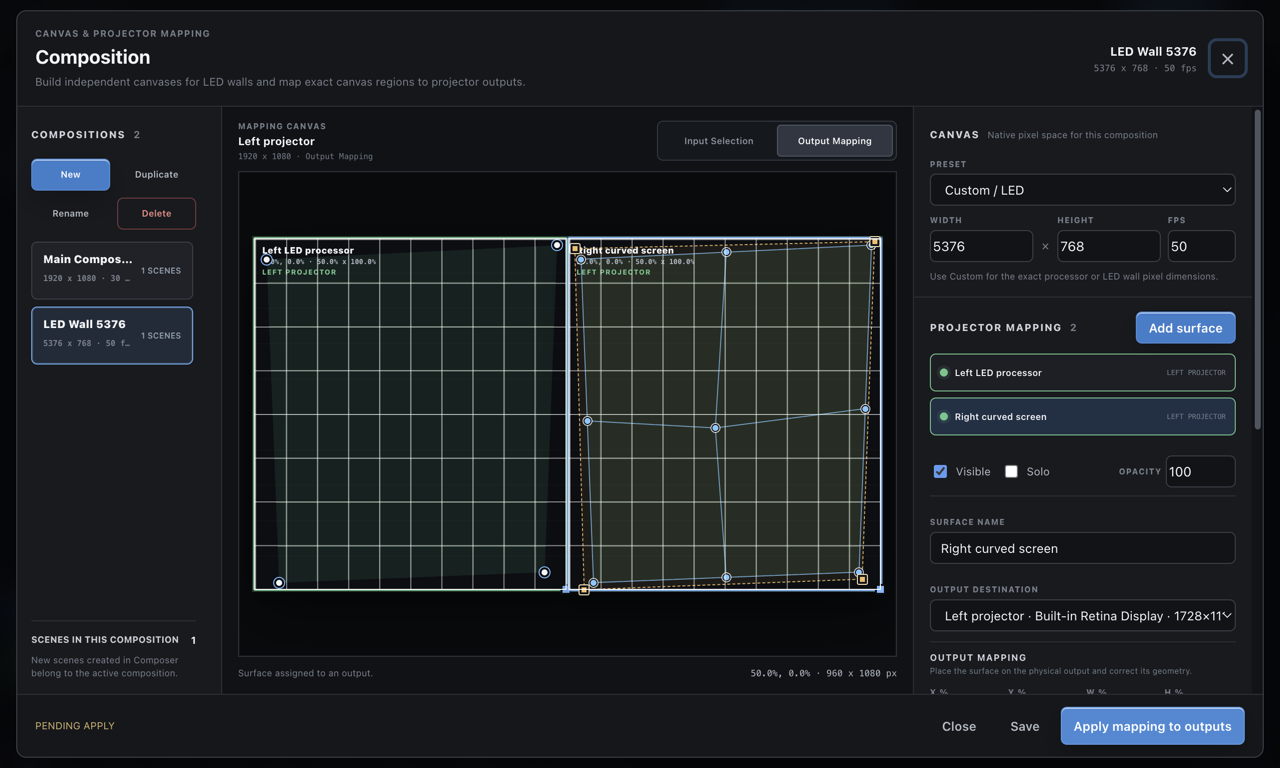Image resolution: width=1280 pixels, height=768 pixels.
Task: Open the Preset dropdown showing Custom / LED
Action: [x=1082, y=190]
